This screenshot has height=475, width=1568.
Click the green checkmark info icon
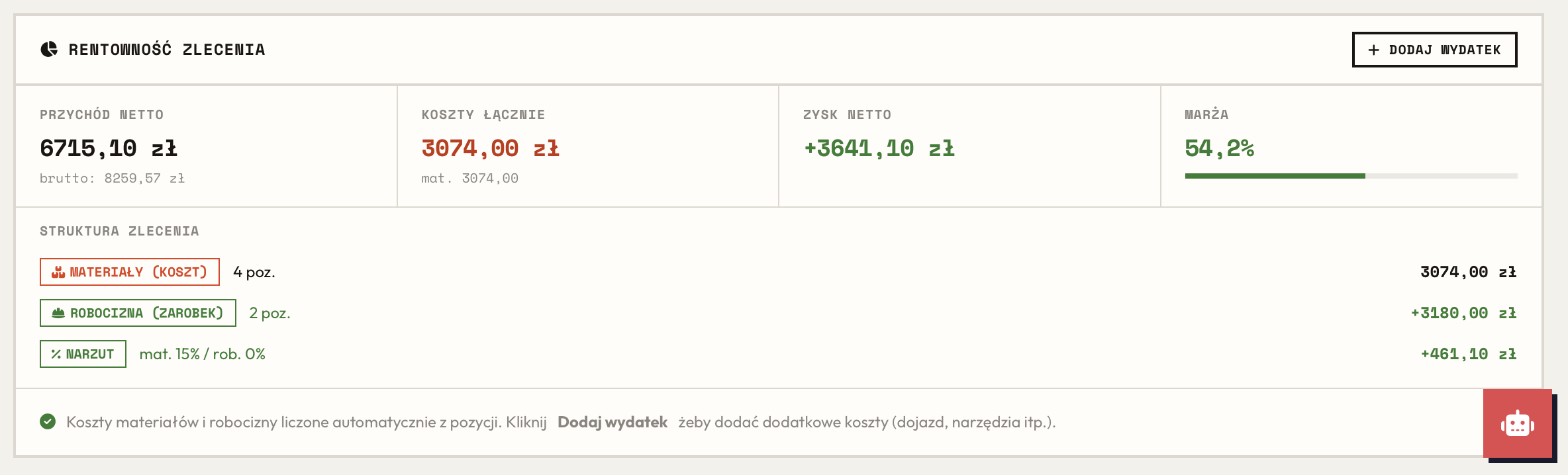click(x=48, y=421)
